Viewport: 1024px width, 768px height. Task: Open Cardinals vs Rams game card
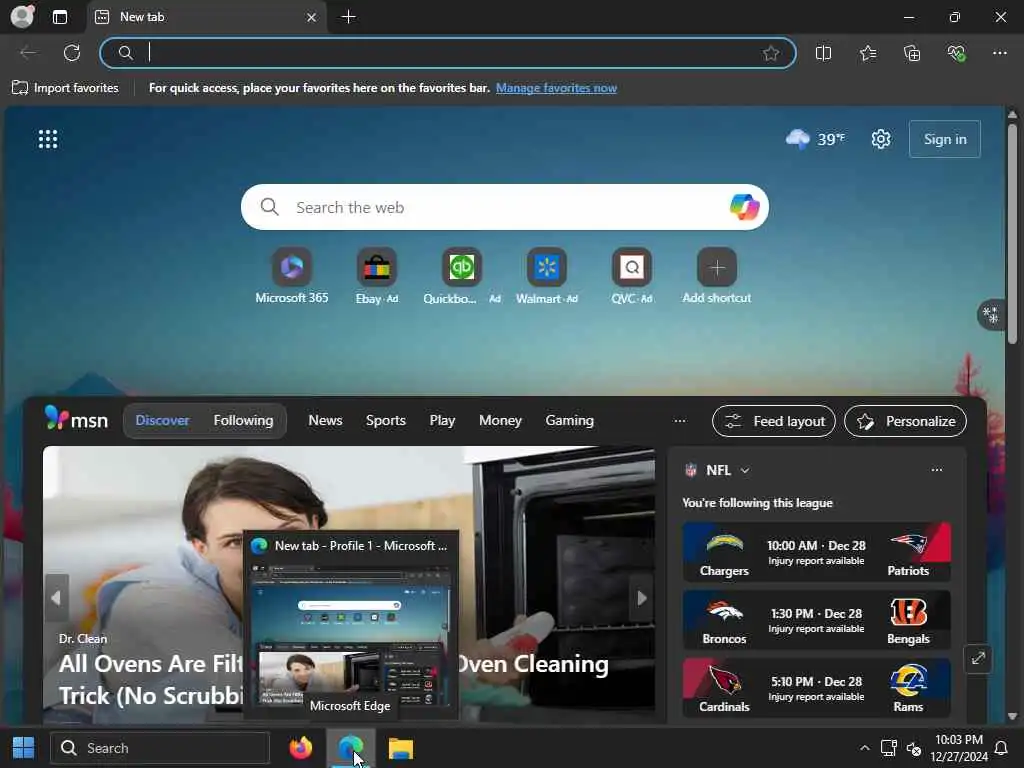[816, 688]
